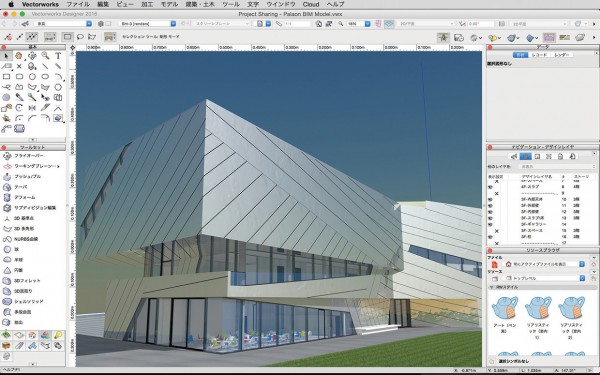Collapse the RWスタイル resource section

(x=492, y=287)
